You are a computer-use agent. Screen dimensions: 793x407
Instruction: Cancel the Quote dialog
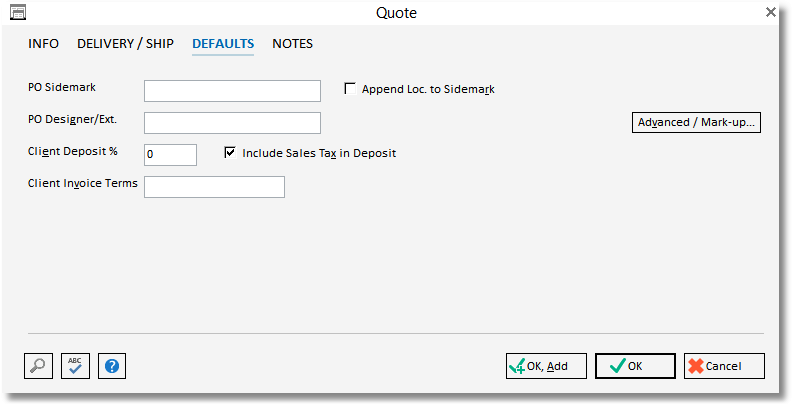pyautogui.click(x=724, y=366)
